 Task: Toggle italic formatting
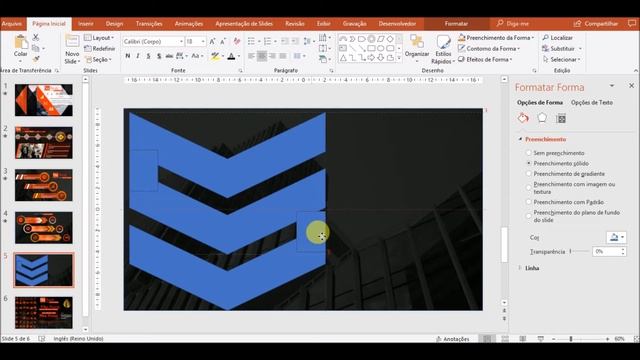(138, 56)
